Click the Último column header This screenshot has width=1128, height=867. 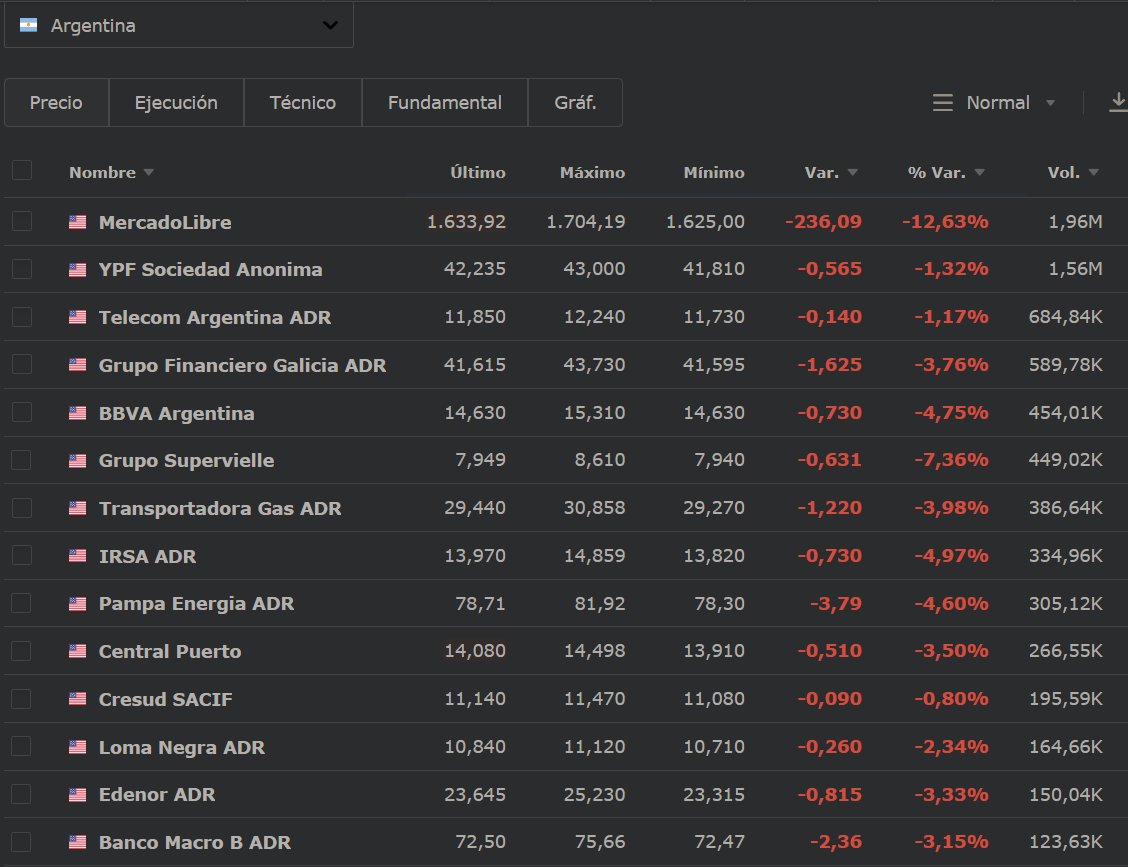(x=478, y=173)
